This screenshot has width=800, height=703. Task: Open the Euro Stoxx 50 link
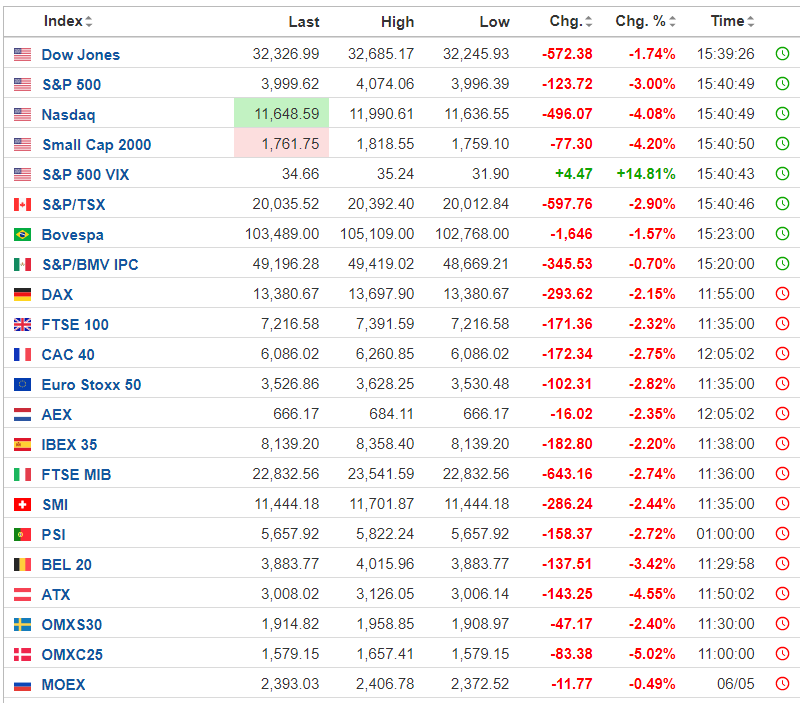pos(91,385)
